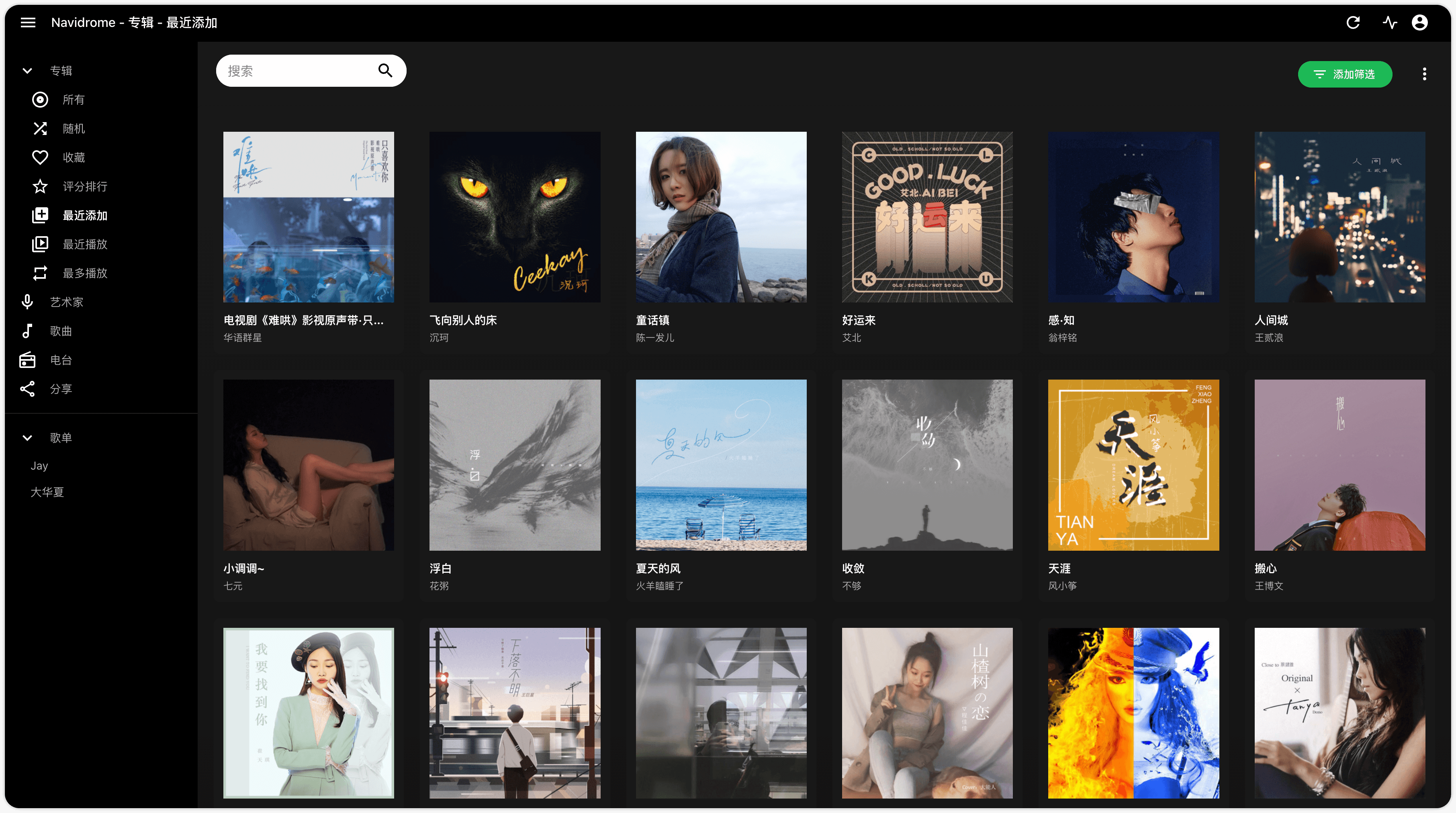Open the 难哄 soundtrack album cover
The image size is (1456, 813).
click(309, 217)
